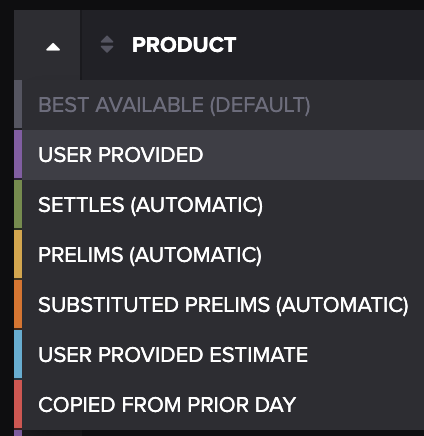Click the PRODUCT column header label
Screen dimensions: 424x436
point(184,45)
